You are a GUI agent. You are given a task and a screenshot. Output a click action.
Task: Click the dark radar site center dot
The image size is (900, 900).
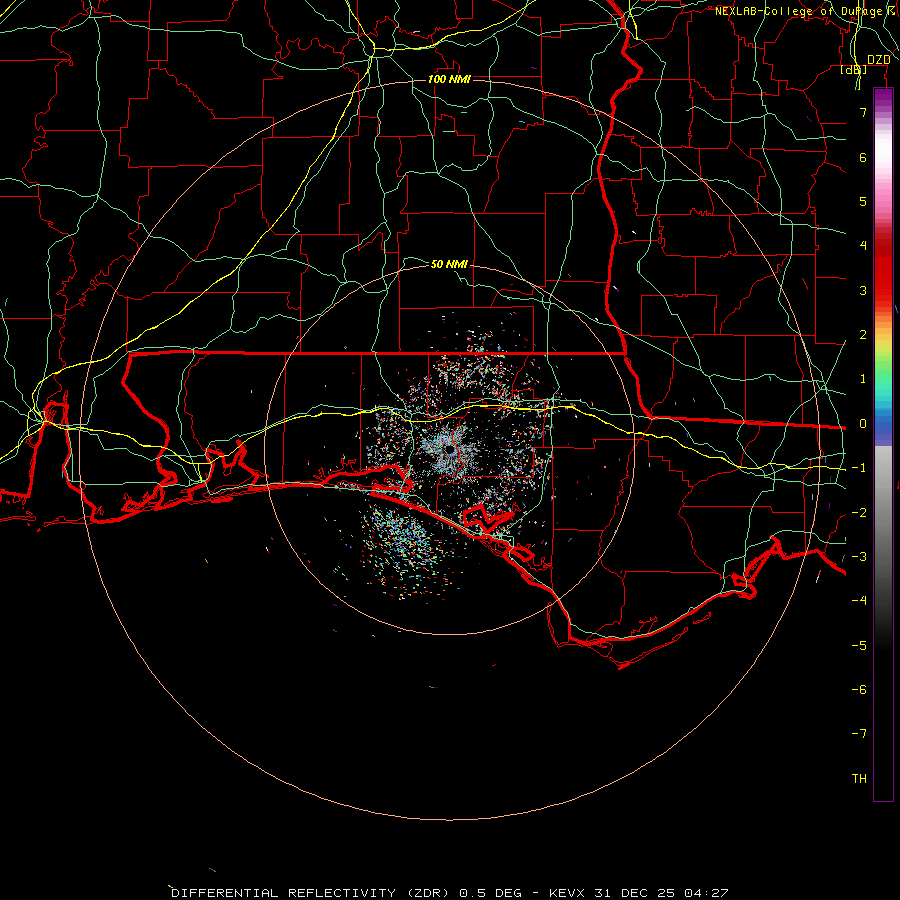pos(449,451)
